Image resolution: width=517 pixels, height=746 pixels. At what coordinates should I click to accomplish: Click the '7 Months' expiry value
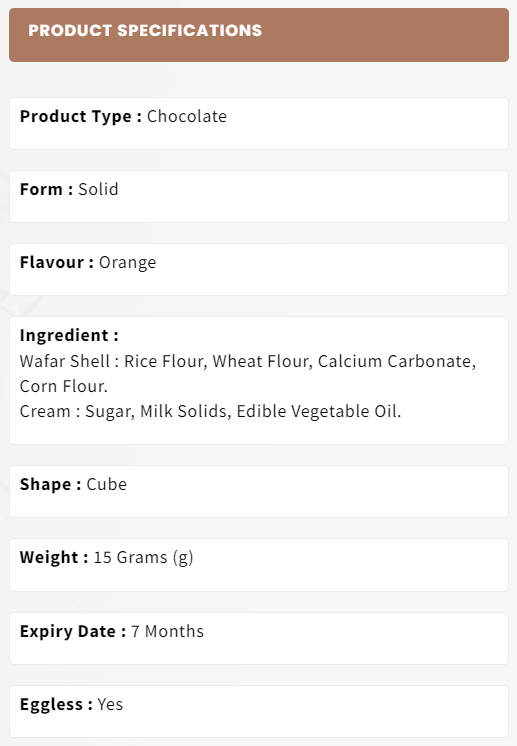point(167,631)
